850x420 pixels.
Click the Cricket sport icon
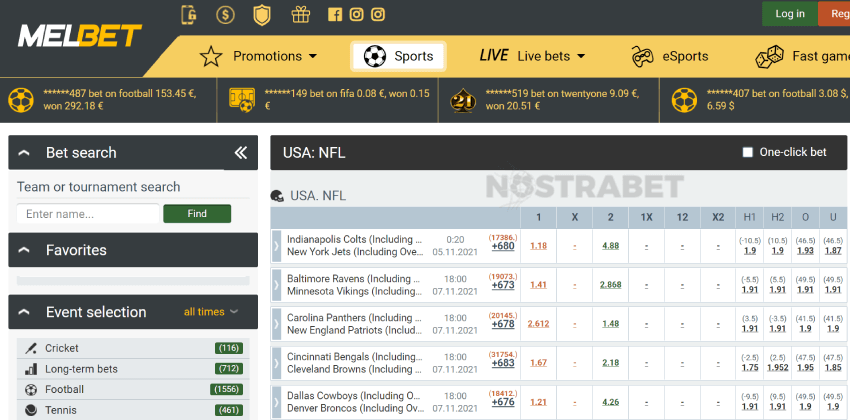point(31,348)
